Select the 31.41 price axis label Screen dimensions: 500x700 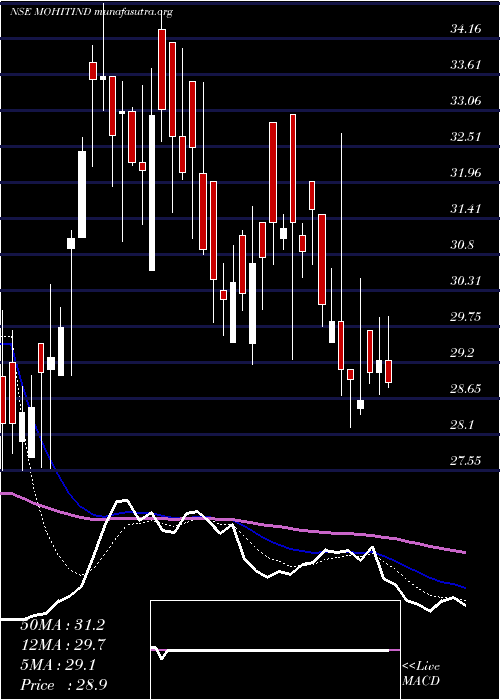coord(466,208)
